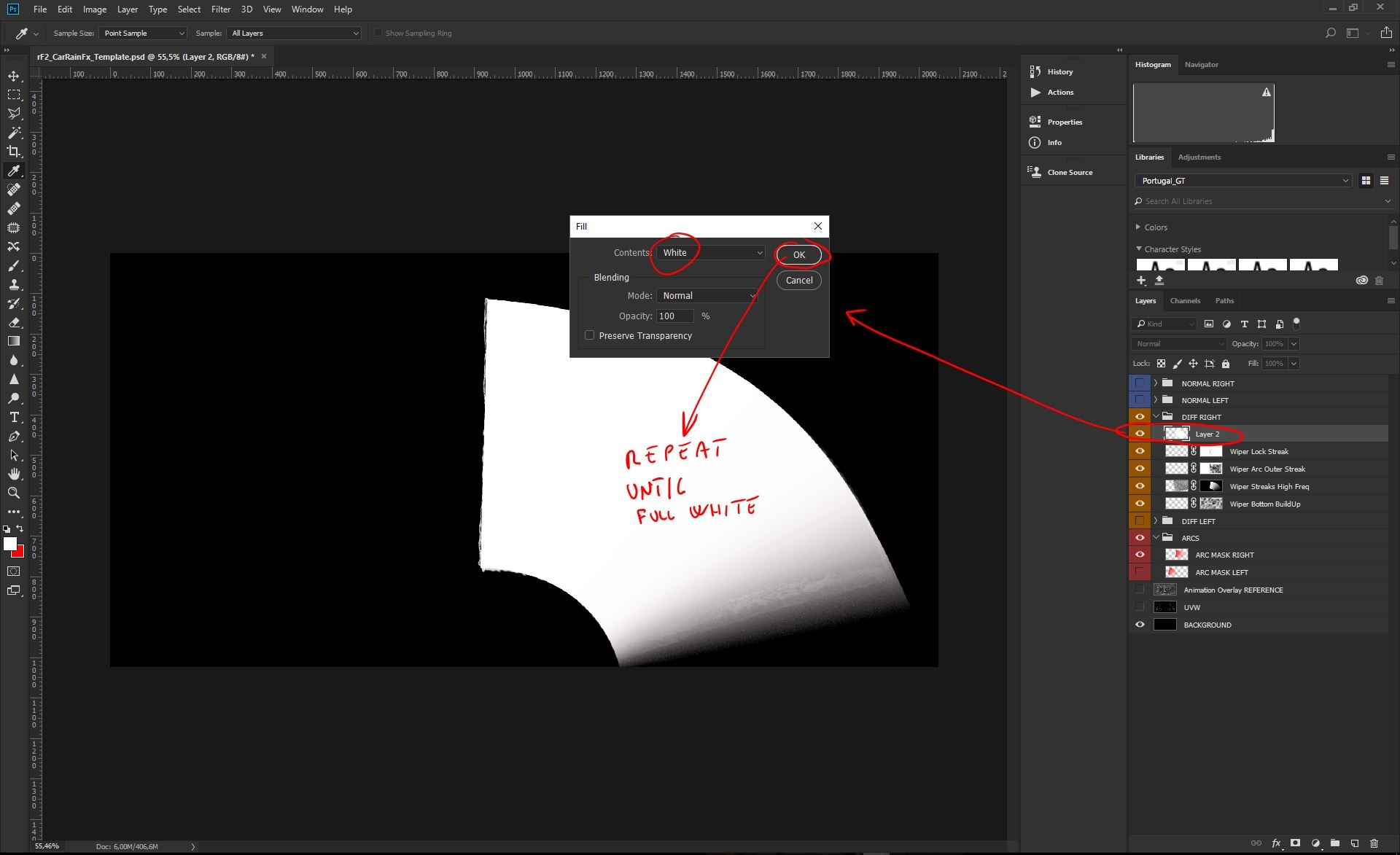Hide DIFF RIGHT group visibility
Screen dimensions: 1400x855
1140,417
